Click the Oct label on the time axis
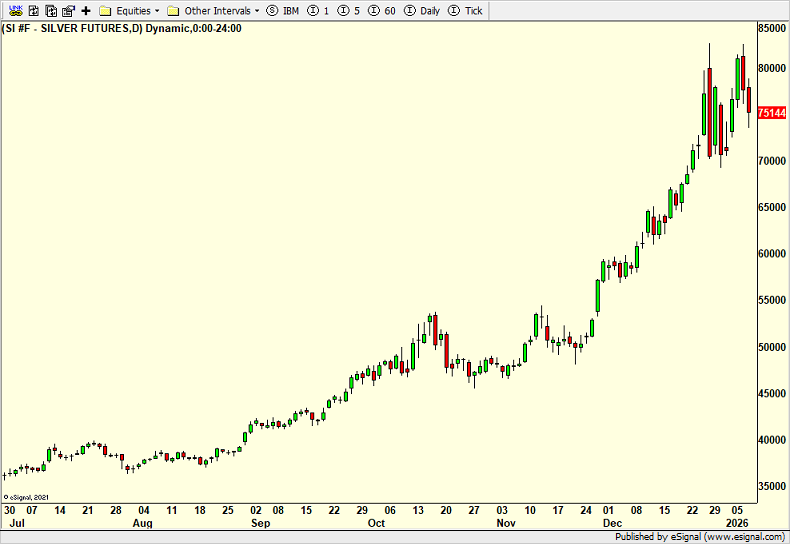790x544 pixels. point(376,523)
